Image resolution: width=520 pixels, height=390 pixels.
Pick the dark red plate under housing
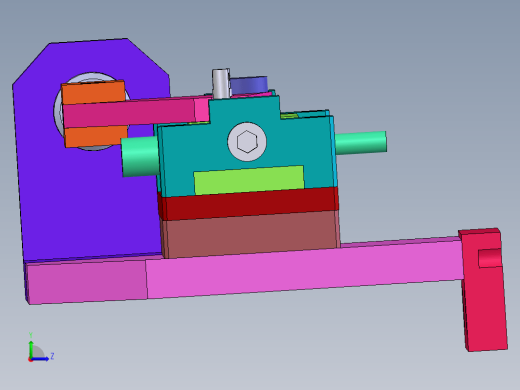pos(248,203)
